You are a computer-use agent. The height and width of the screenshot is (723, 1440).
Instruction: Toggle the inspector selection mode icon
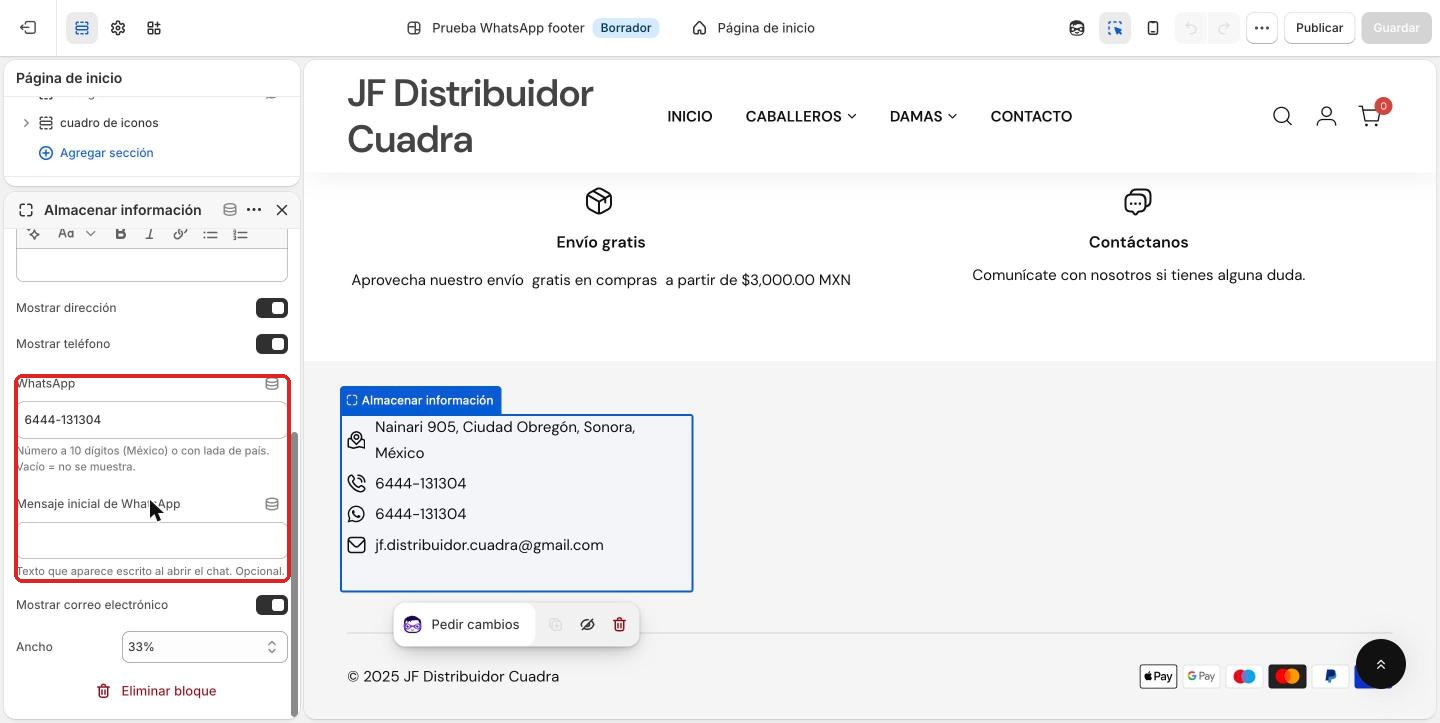[1115, 28]
